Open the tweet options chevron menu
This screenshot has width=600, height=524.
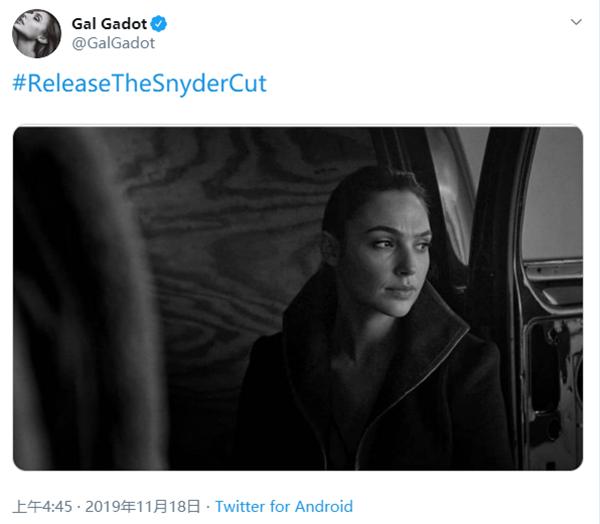pos(576,22)
